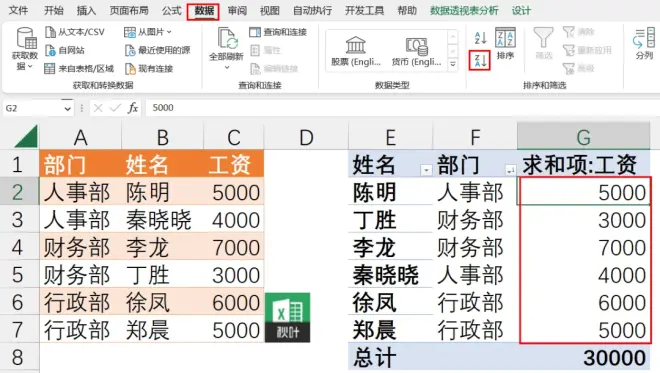Click cell 求和项:工资 header
660x373 pixels.
click(x=583, y=164)
